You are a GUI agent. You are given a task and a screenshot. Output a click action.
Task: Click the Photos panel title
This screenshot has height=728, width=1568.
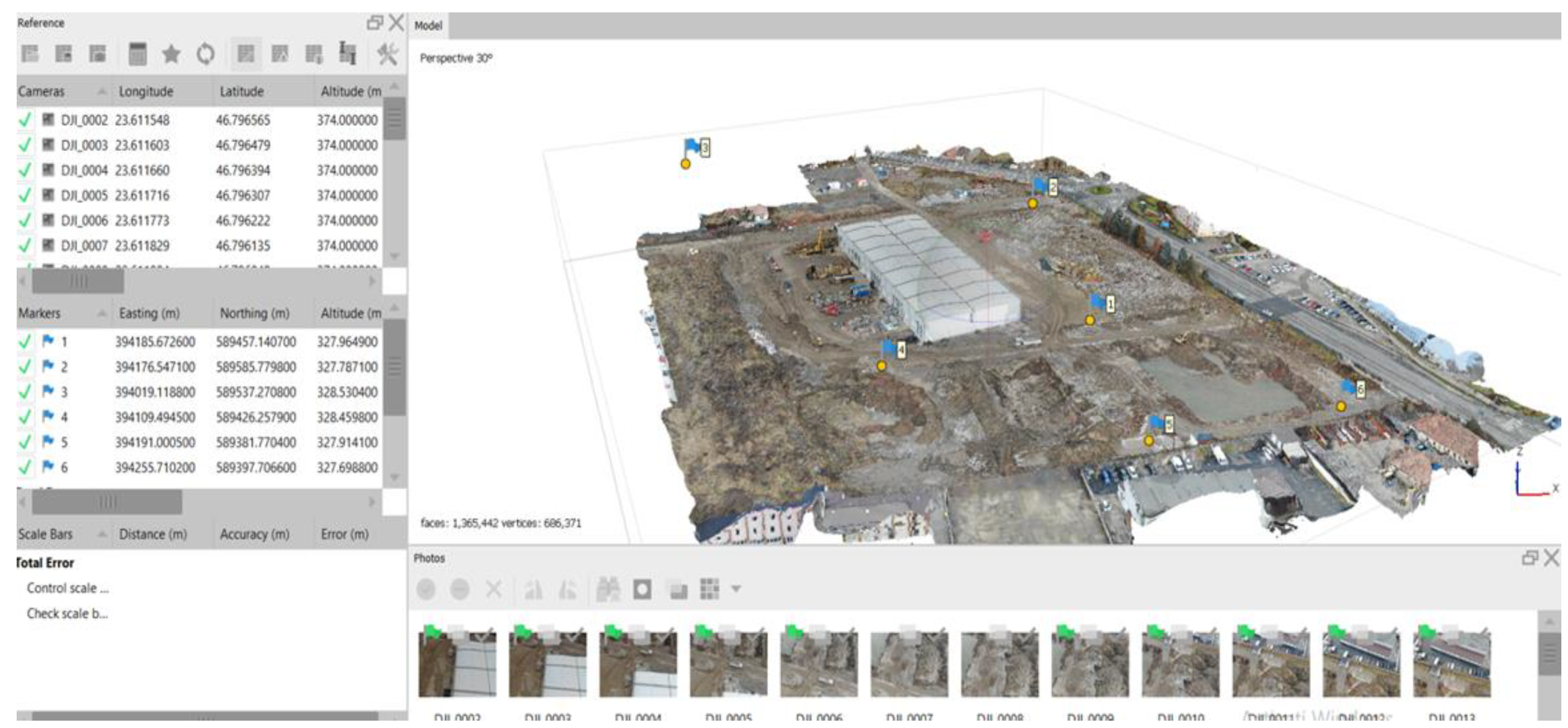[x=429, y=558]
